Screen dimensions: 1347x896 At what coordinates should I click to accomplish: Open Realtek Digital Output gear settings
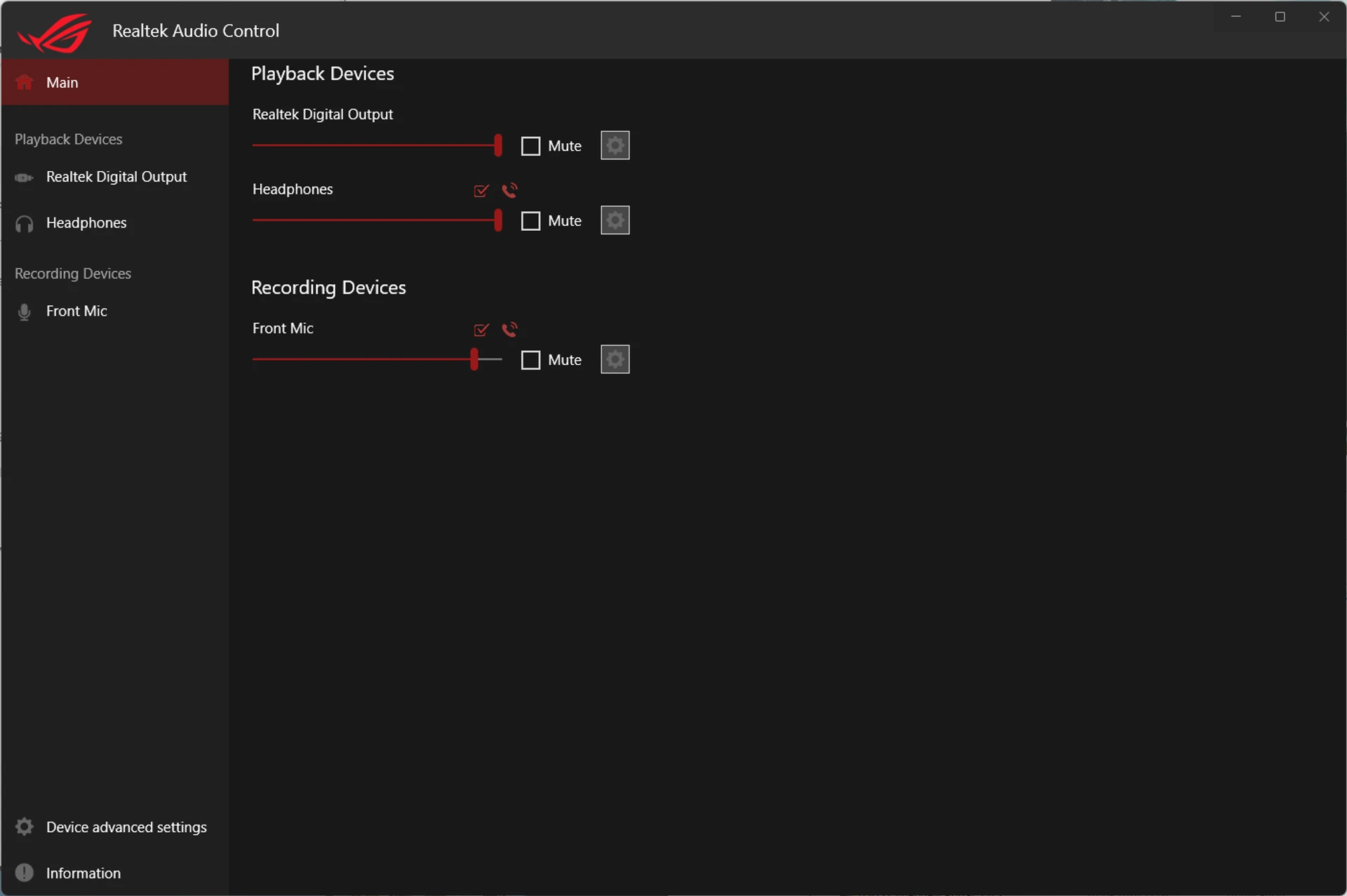tap(615, 145)
